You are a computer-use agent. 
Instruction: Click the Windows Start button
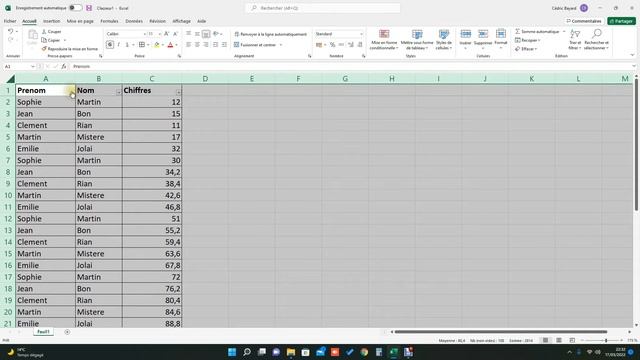(232, 352)
